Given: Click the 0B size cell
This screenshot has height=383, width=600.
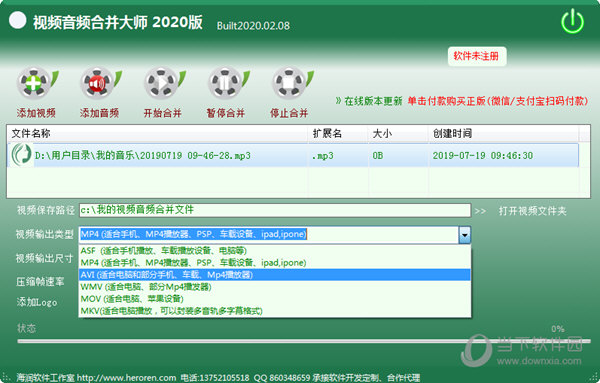Looking at the screenshot, I should click(378, 156).
